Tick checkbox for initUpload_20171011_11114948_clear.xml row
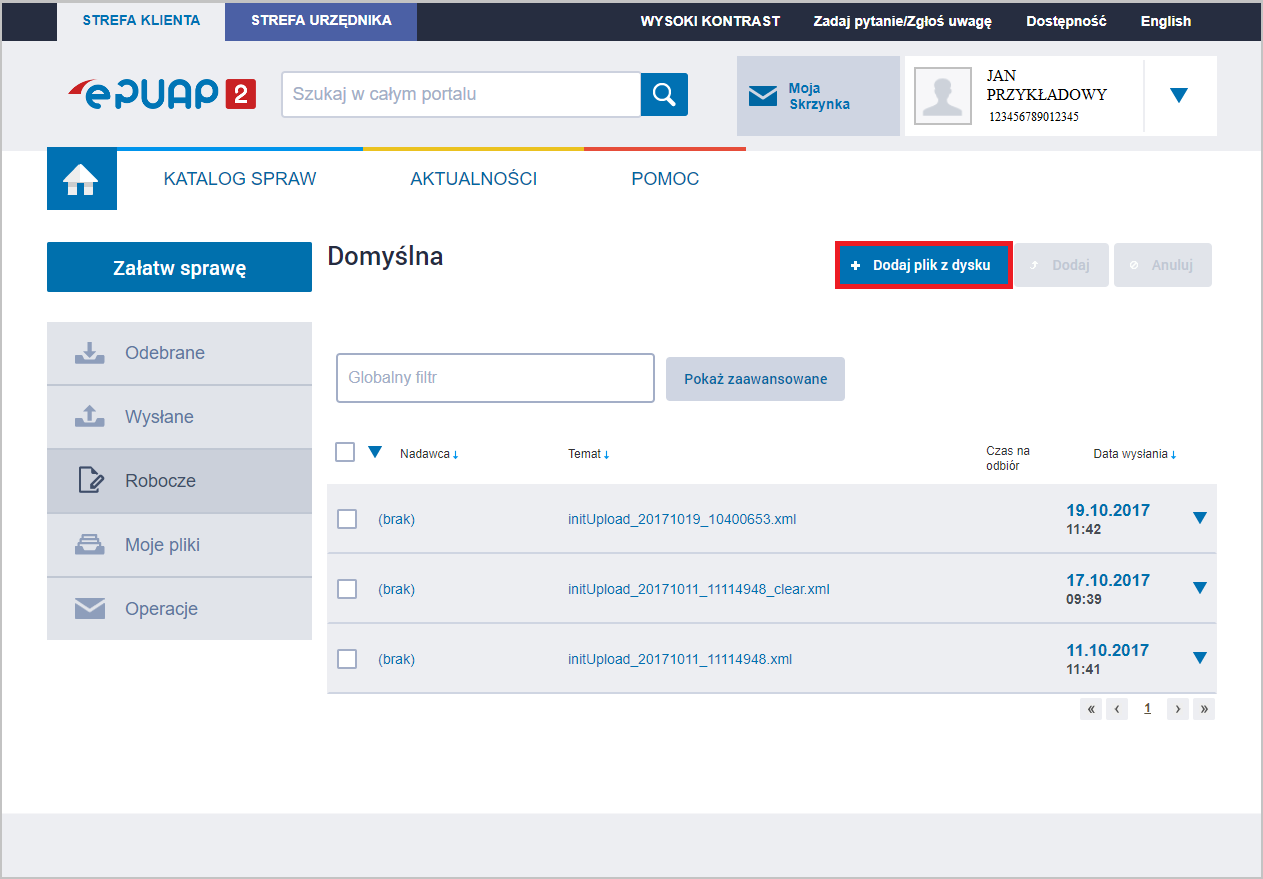The image size is (1263, 879). click(347, 589)
